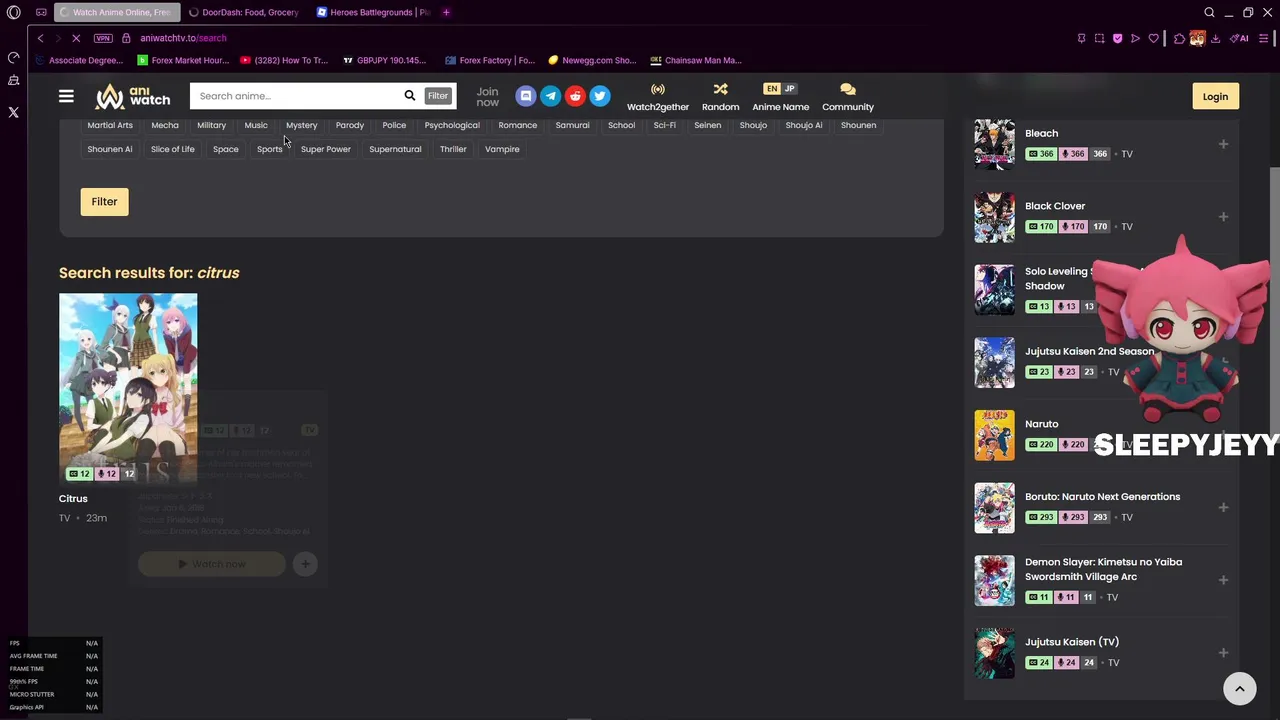Click the yellow Filter button below genres
Image resolution: width=1280 pixels, height=720 pixels.
104,201
